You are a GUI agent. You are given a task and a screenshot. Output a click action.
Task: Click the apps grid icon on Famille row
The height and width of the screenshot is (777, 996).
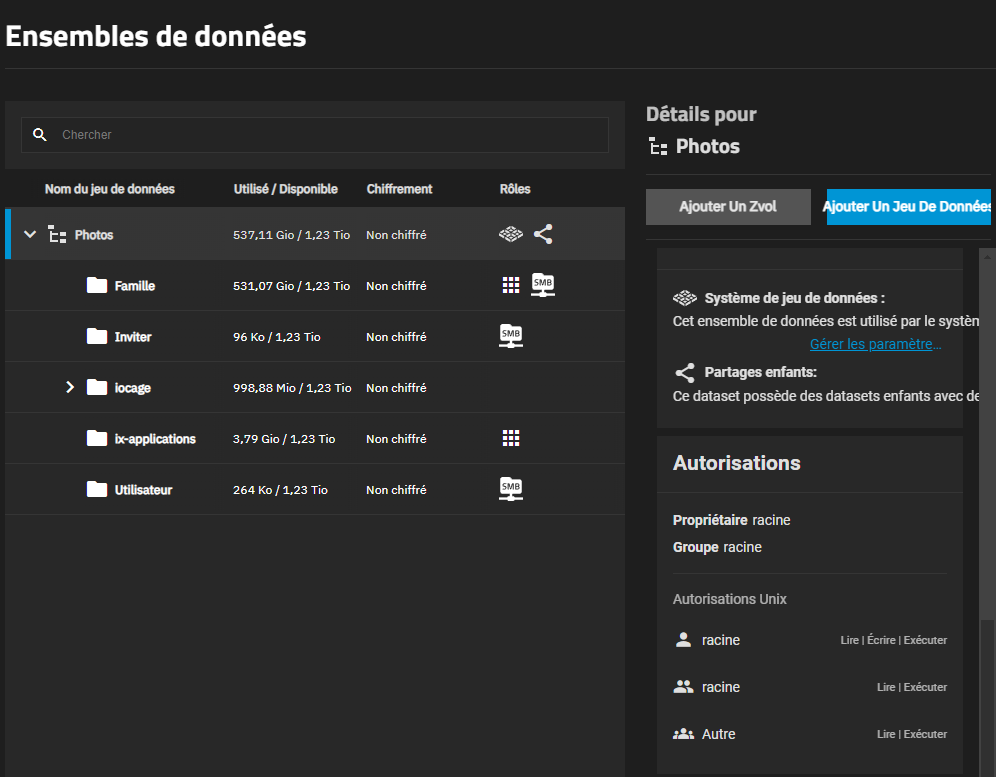(511, 286)
